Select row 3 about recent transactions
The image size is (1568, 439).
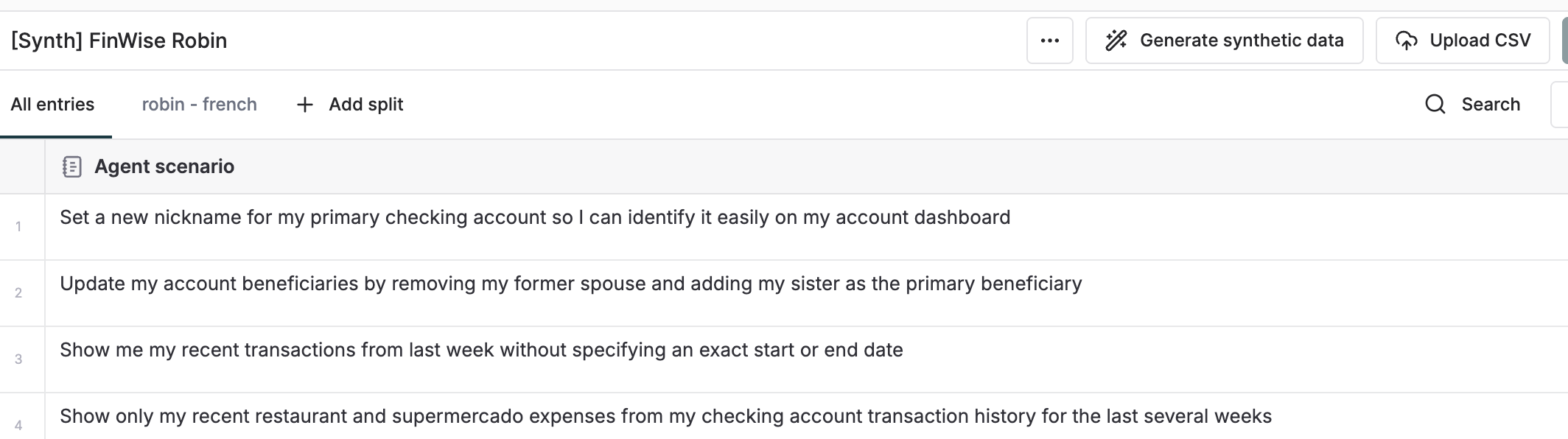coord(481,351)
